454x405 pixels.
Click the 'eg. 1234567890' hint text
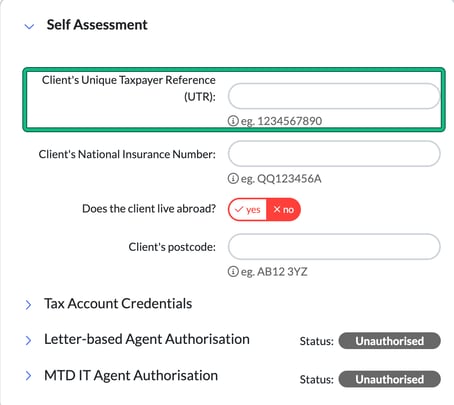(281, 121)
